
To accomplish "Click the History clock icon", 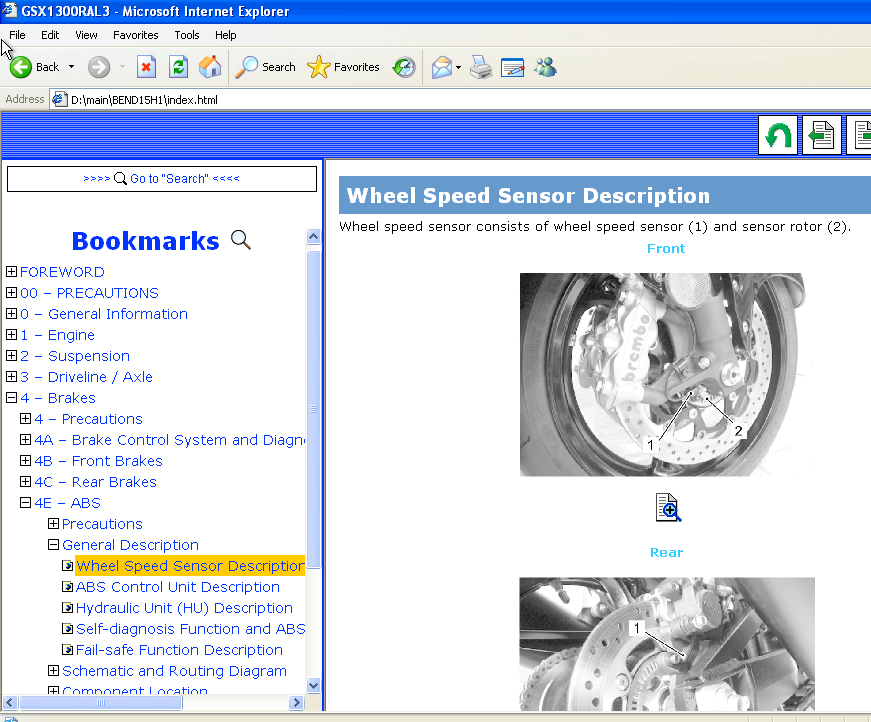I will (404, 67).
